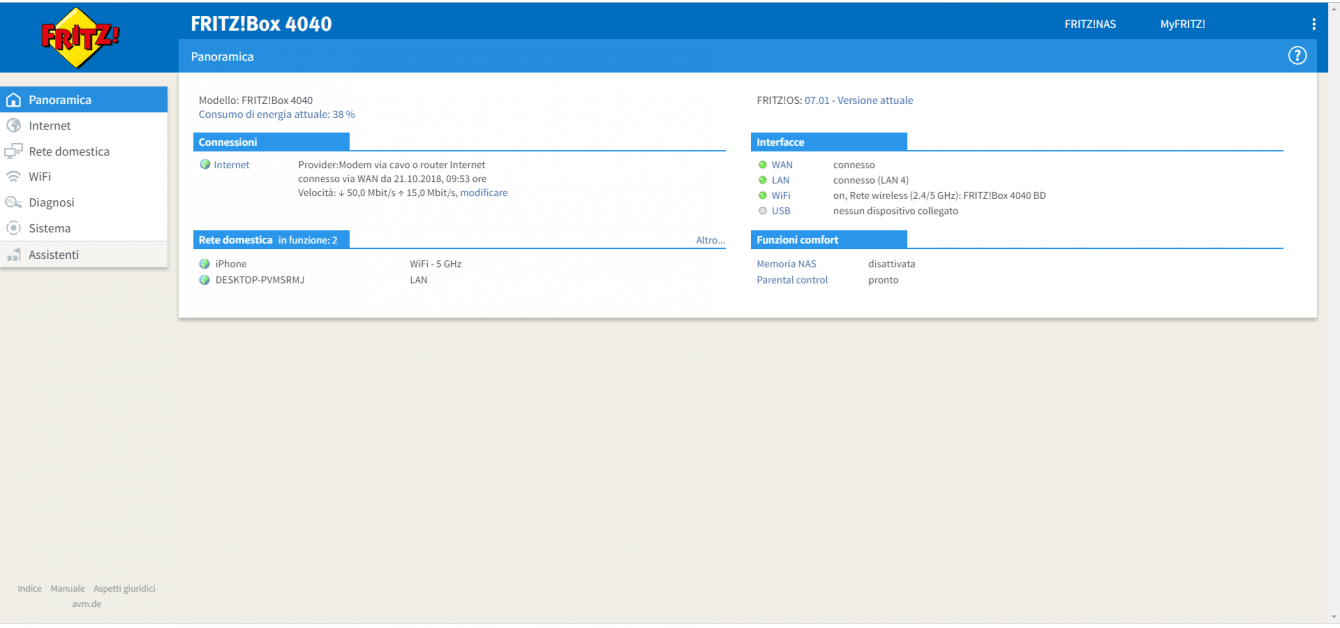Open the Altro... link in Rete domestica

tap(710, 240)
